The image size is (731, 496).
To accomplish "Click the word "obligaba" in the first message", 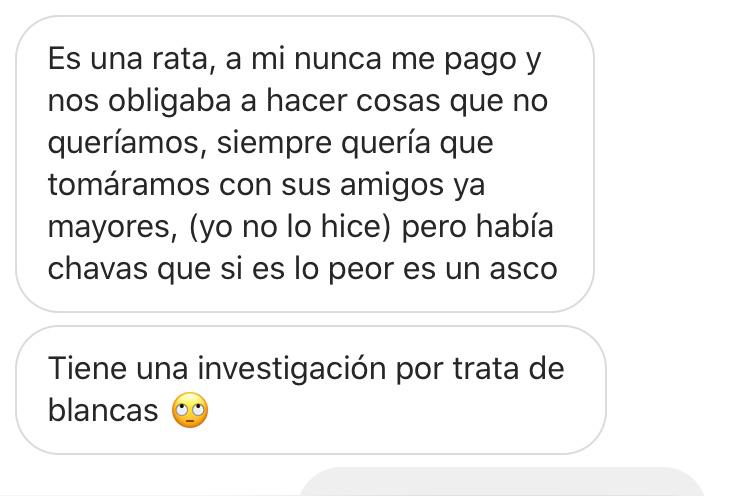I will coord(170,101).
